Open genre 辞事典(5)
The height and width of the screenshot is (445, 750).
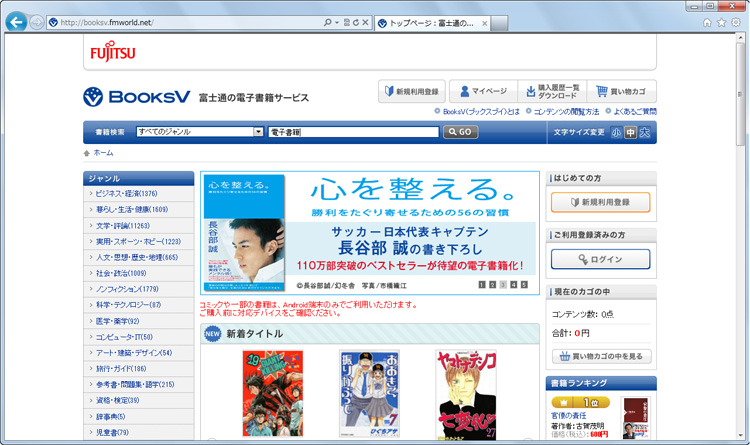110,416
